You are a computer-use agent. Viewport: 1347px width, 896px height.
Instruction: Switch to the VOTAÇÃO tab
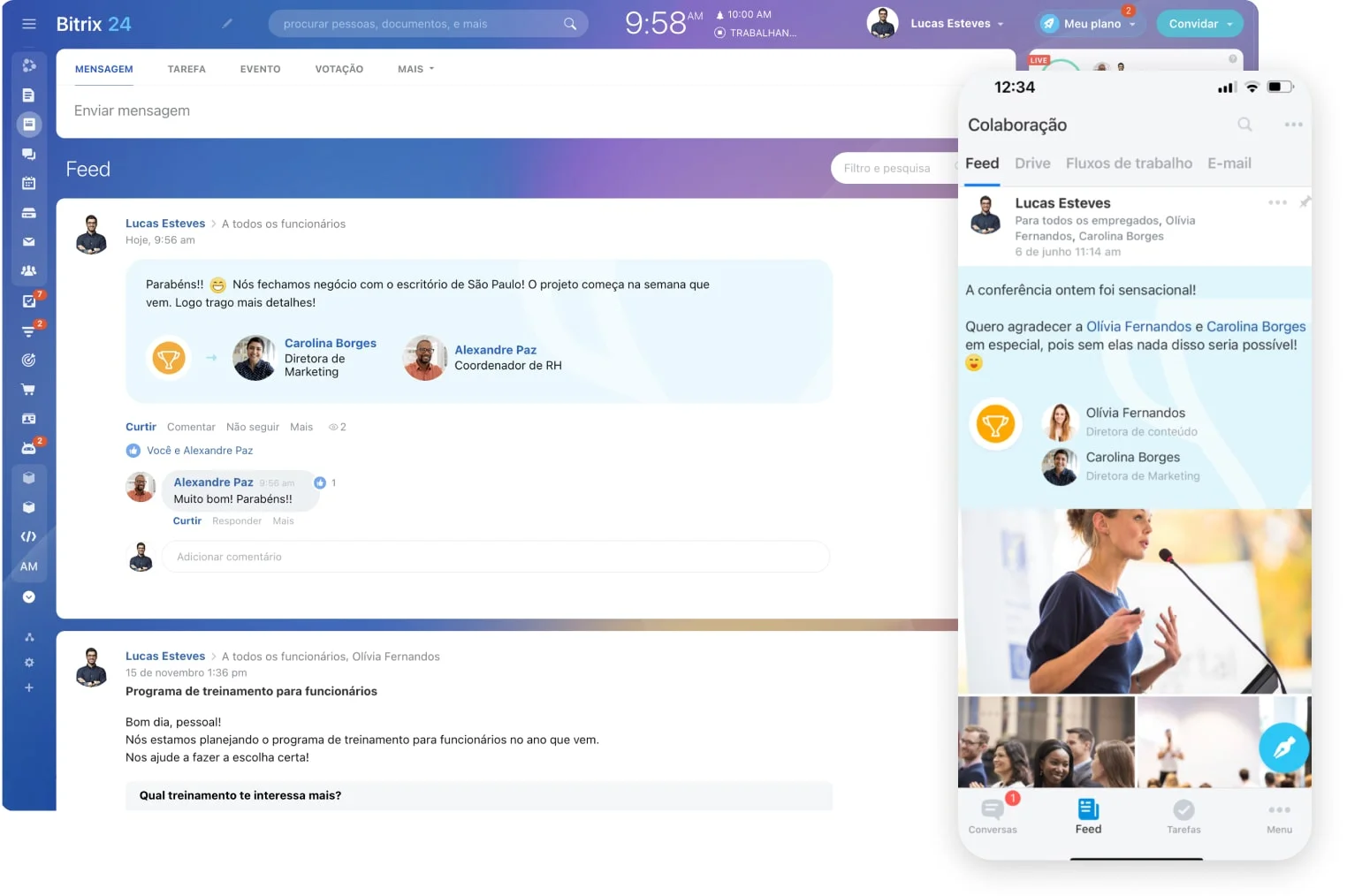[339, 68]
